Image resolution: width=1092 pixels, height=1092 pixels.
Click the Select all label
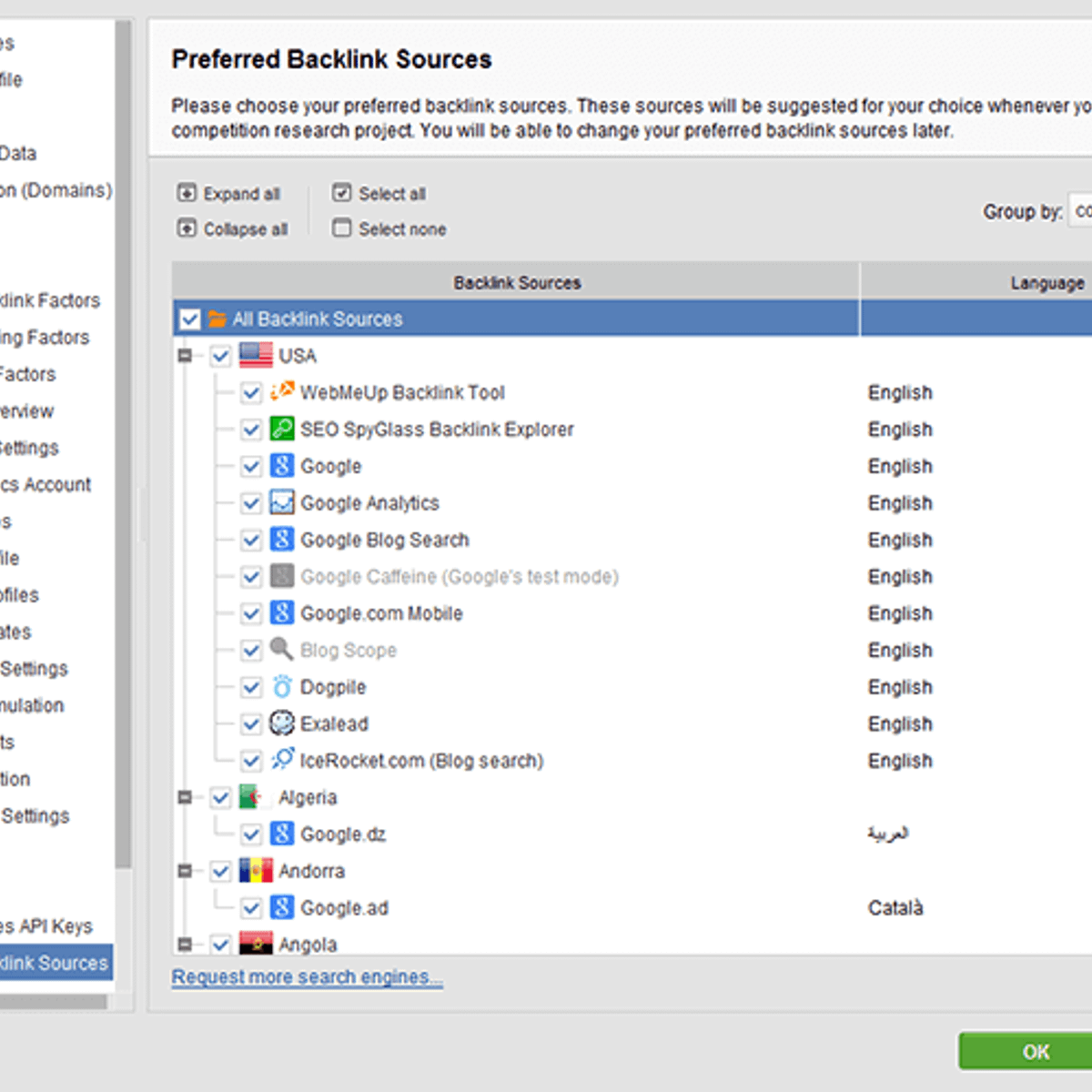392,194
